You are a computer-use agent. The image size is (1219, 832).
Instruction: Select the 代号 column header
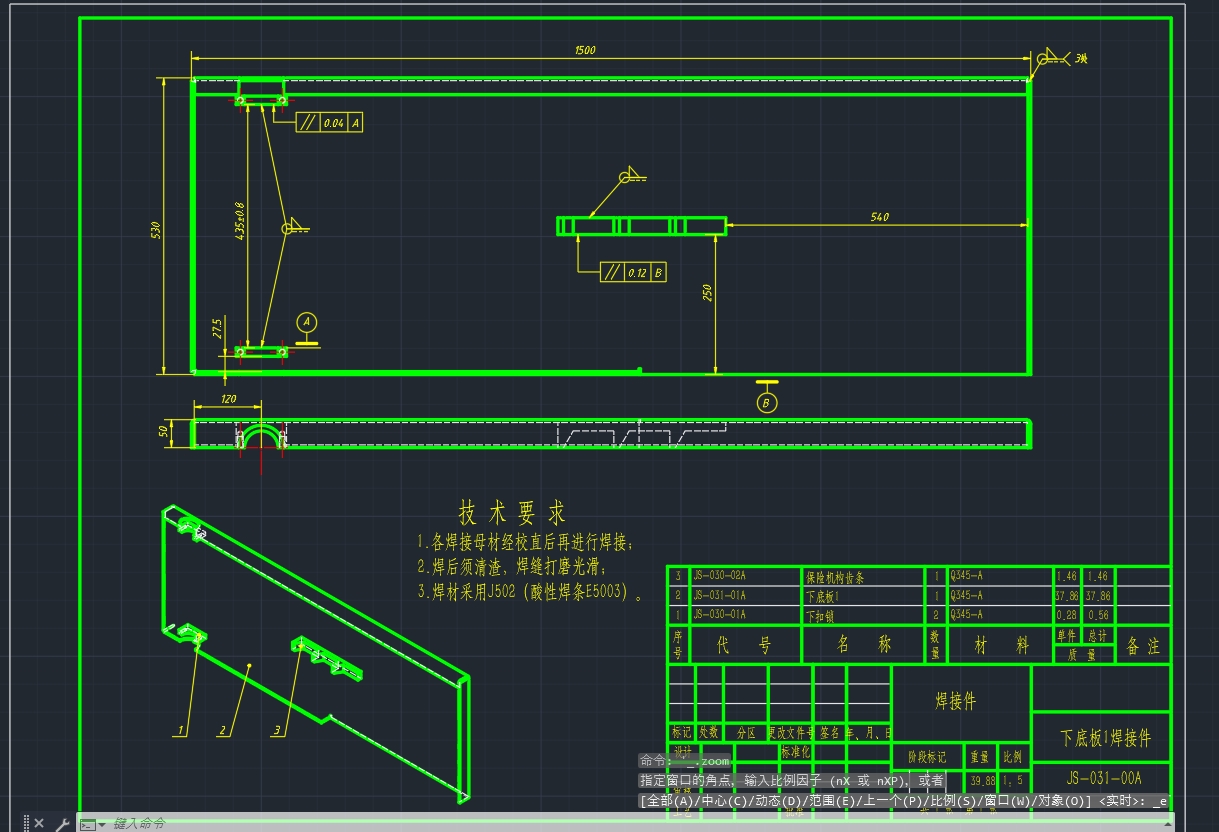pyautogui.click(x=745, y=646)
